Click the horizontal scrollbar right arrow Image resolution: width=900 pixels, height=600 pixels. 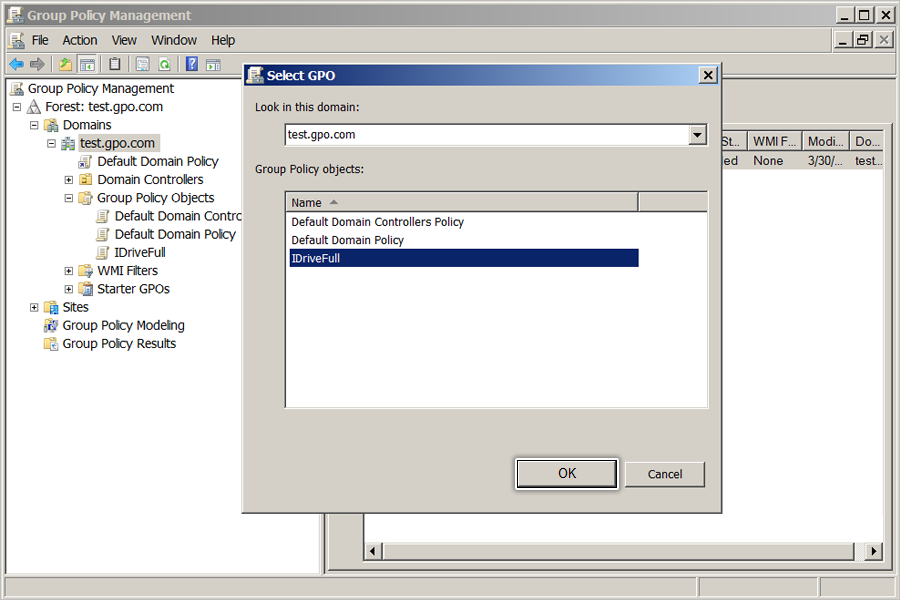pyautogui.click(x=874, y=551)
